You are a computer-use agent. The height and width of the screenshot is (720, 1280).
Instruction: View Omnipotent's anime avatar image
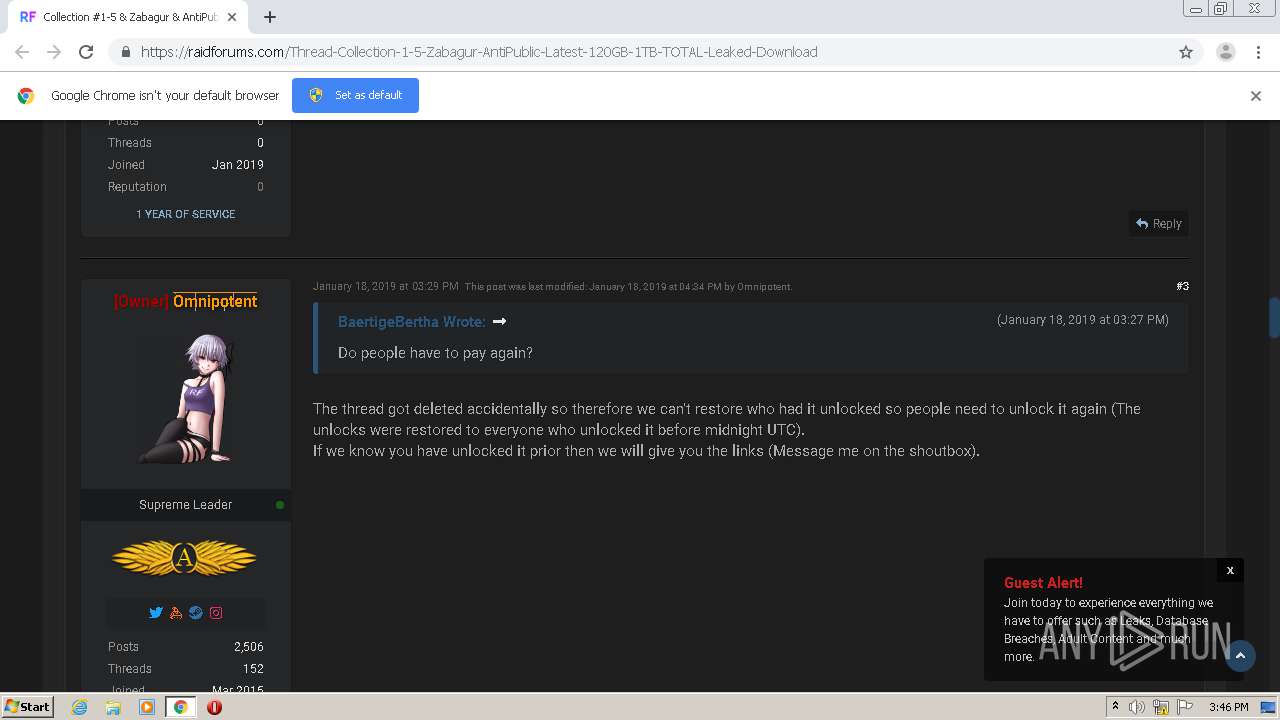click(x=186, y=398)
